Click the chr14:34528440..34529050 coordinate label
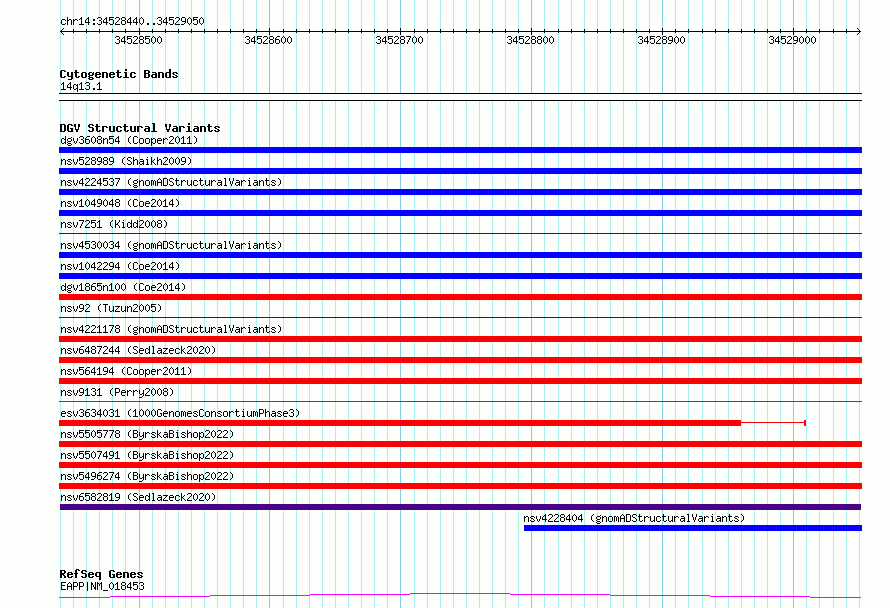 point(132,21)
